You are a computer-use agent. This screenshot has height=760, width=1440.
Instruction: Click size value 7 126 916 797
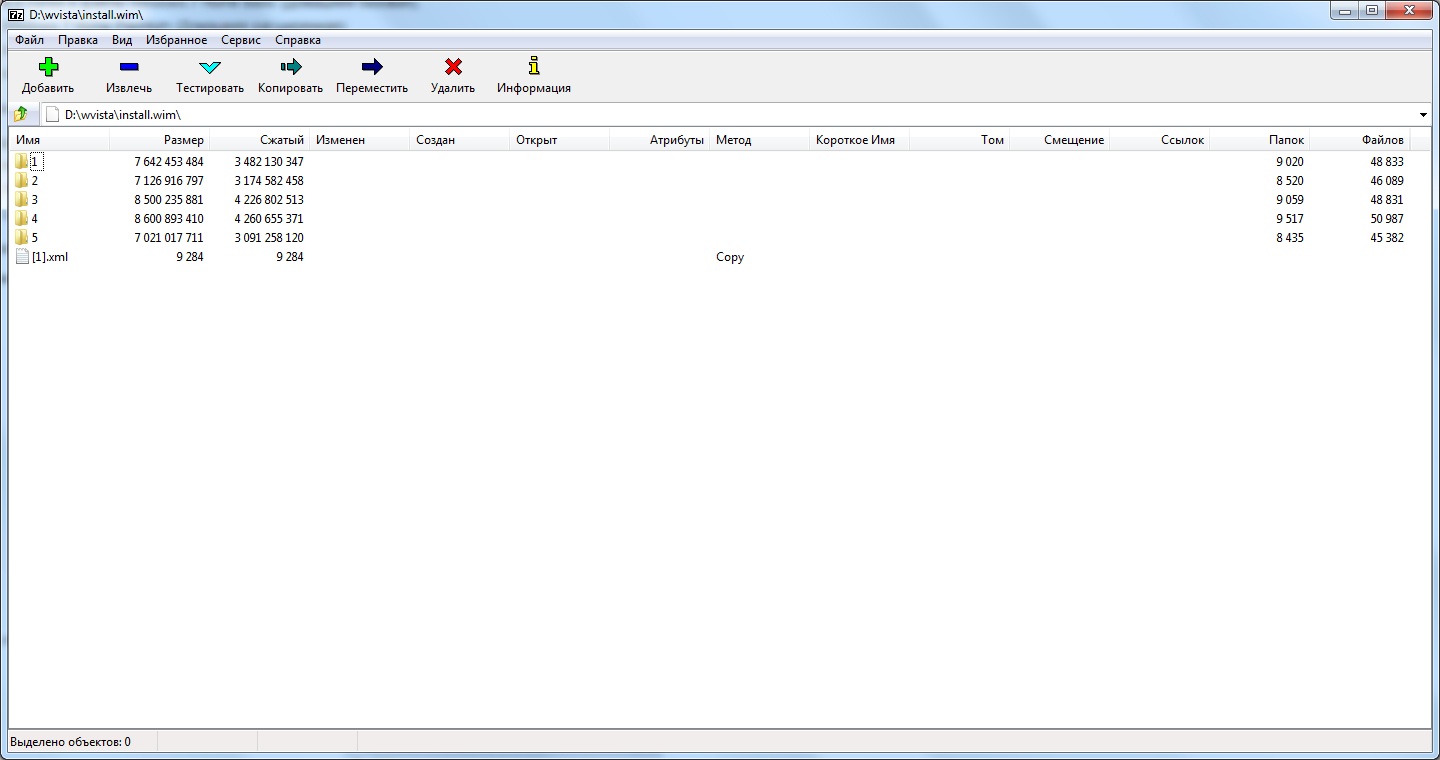pyautogui.click(x=169, y=181)
